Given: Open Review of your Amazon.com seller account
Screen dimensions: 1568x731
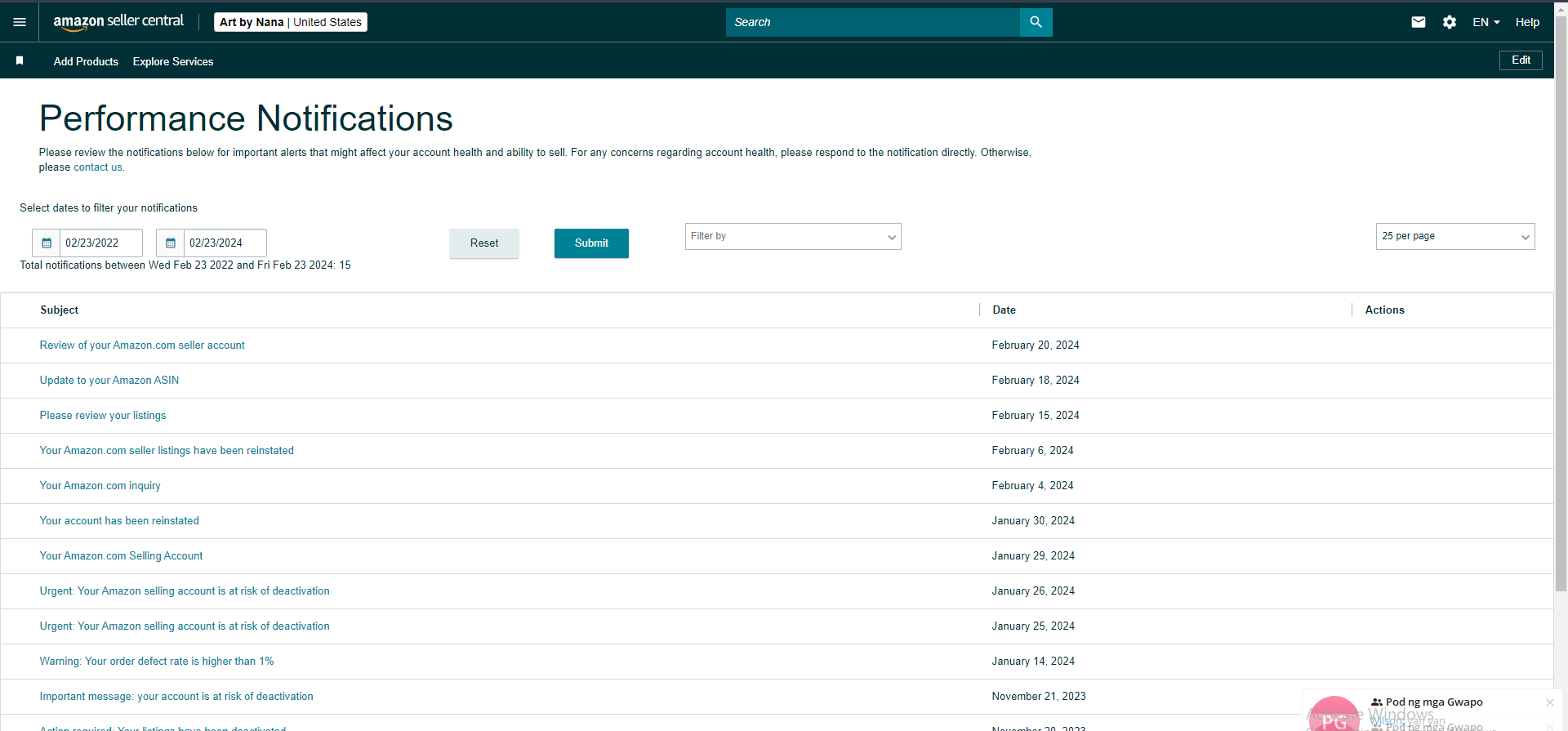Looking at the screenshot, I should click(x=142, y=345).
